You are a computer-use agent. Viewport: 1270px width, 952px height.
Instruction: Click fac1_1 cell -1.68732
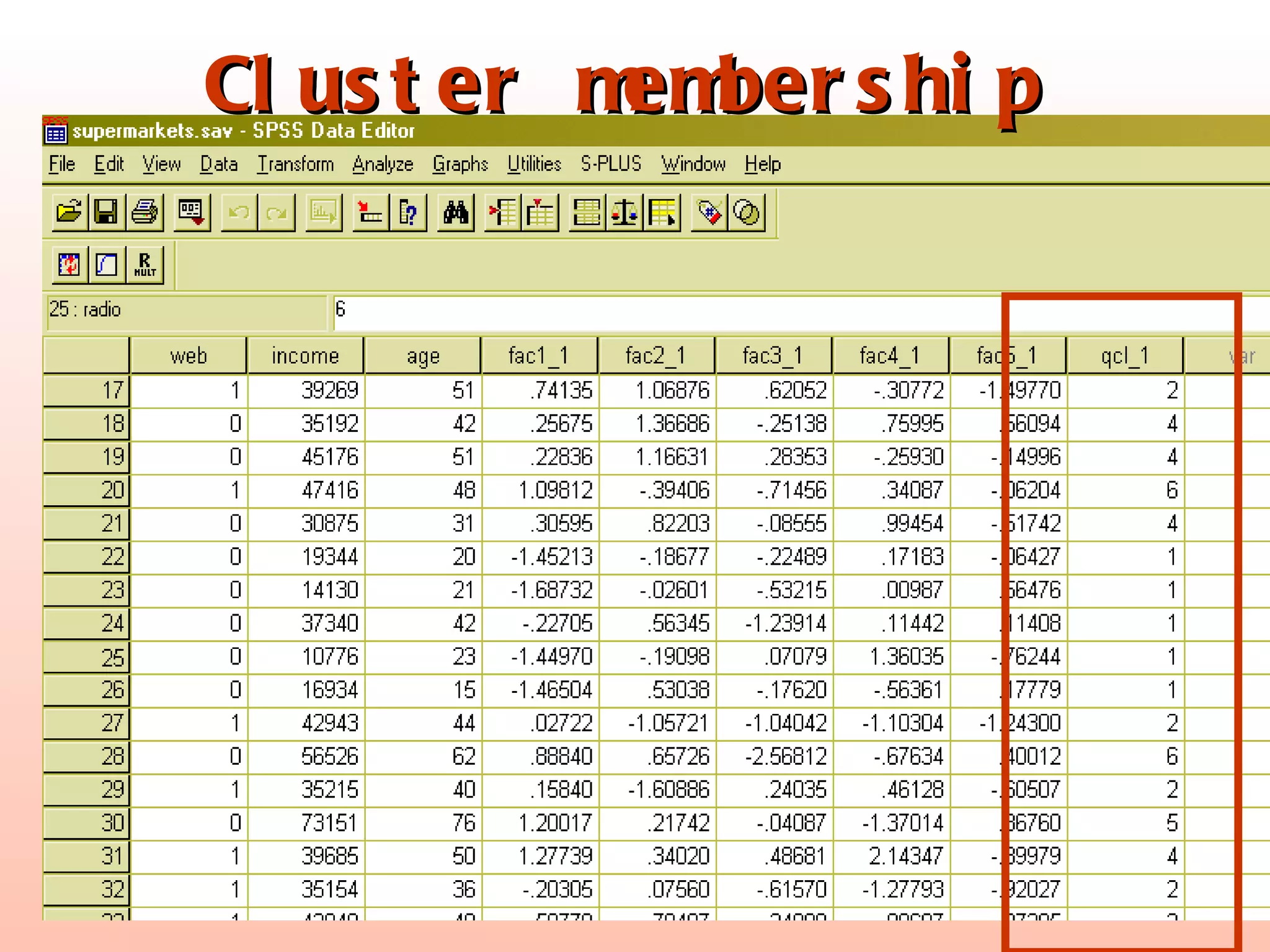point(540,591)
